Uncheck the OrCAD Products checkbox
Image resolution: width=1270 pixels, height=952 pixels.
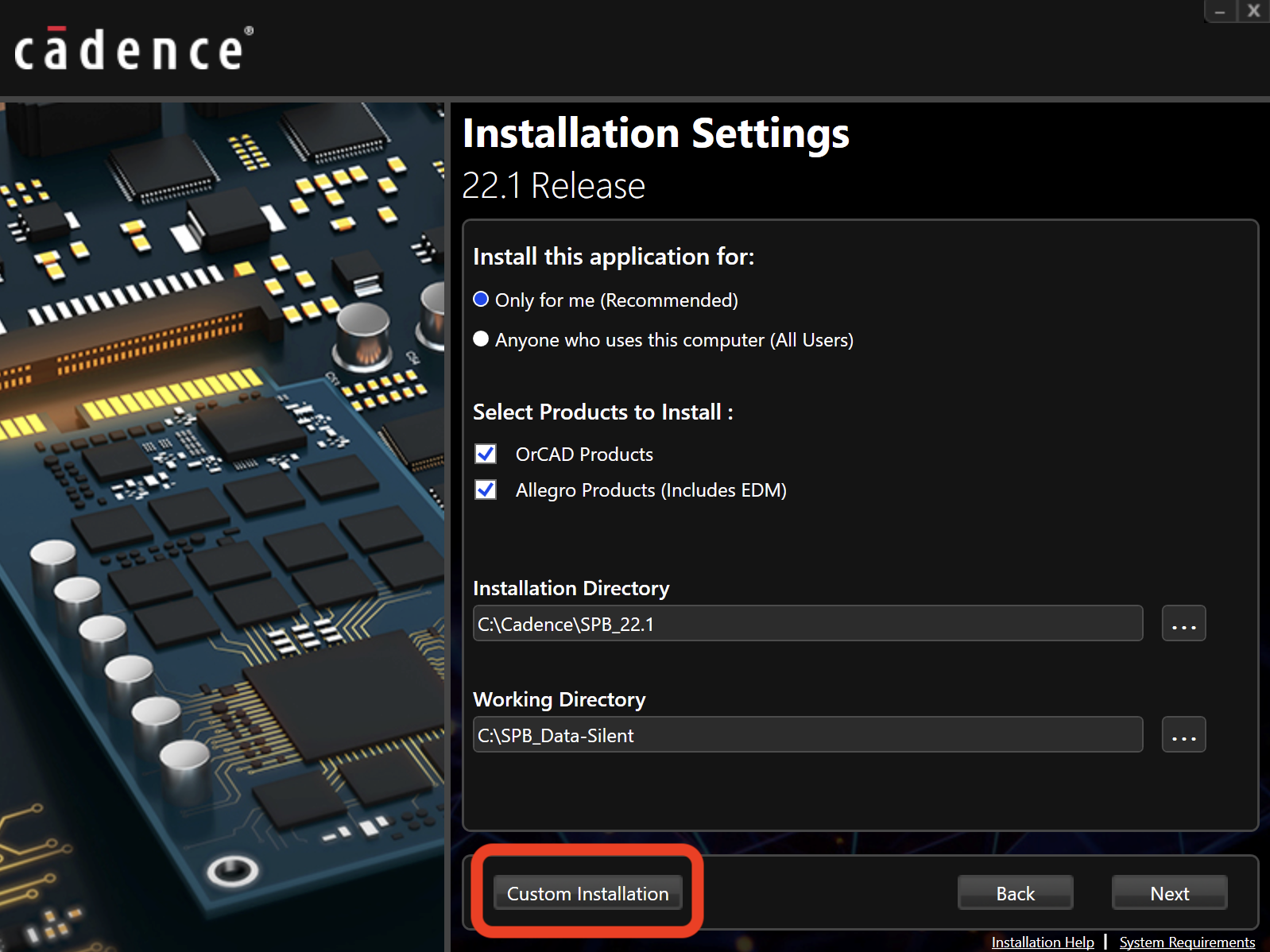(486, 454)
